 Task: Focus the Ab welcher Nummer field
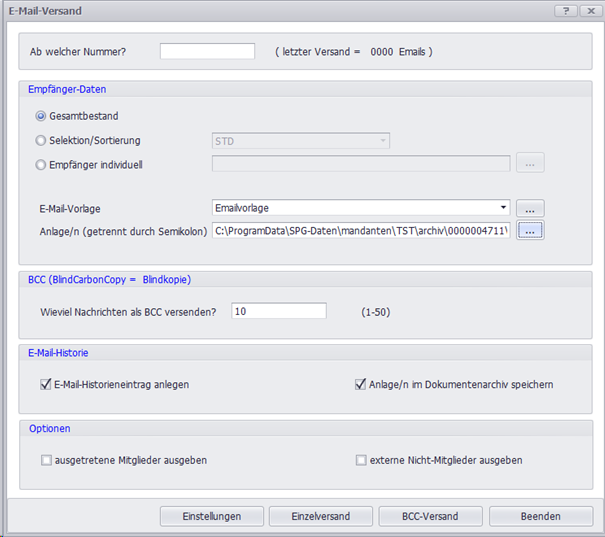207,51
